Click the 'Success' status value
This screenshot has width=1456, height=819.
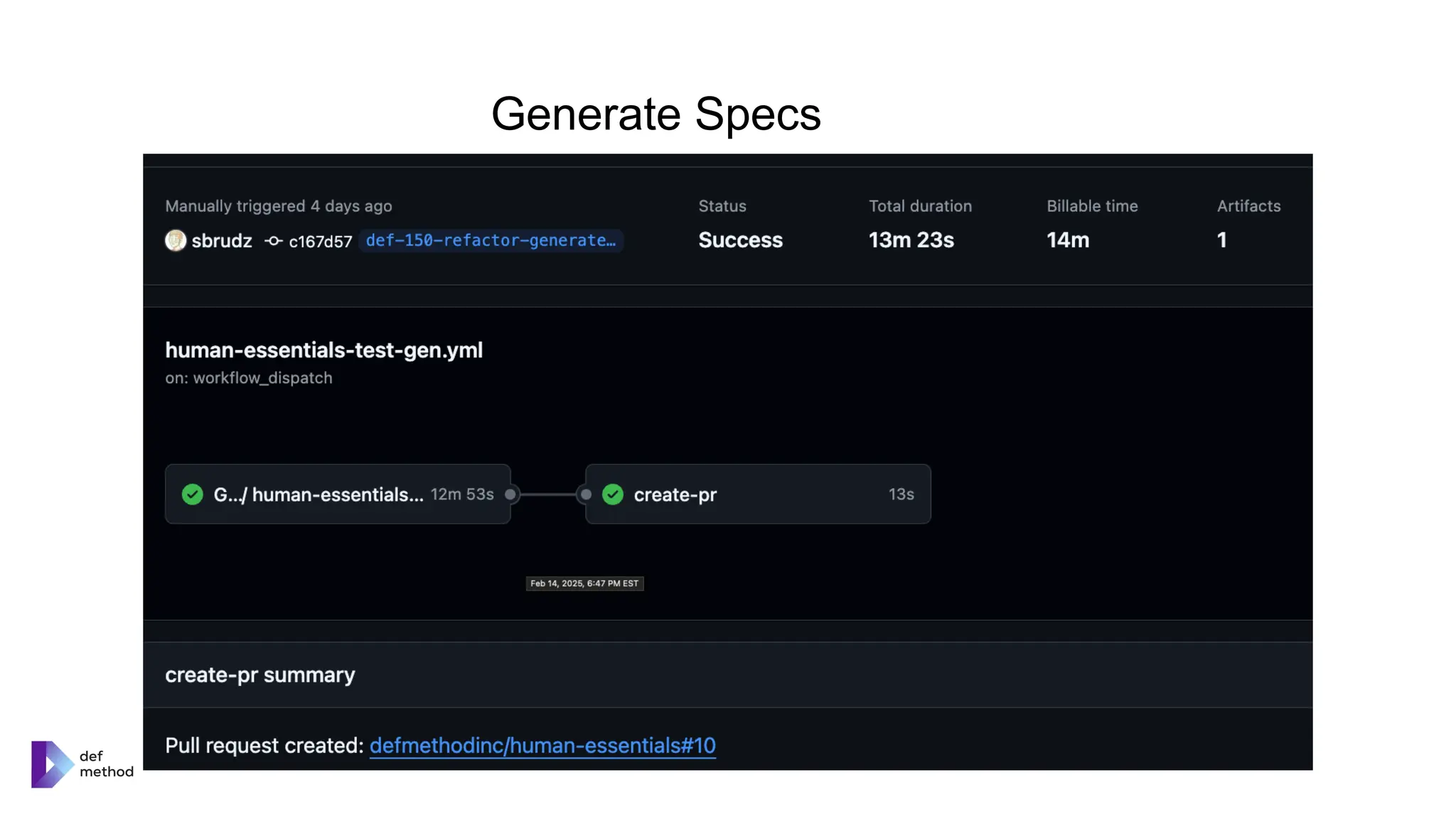[x=740, y=240]
